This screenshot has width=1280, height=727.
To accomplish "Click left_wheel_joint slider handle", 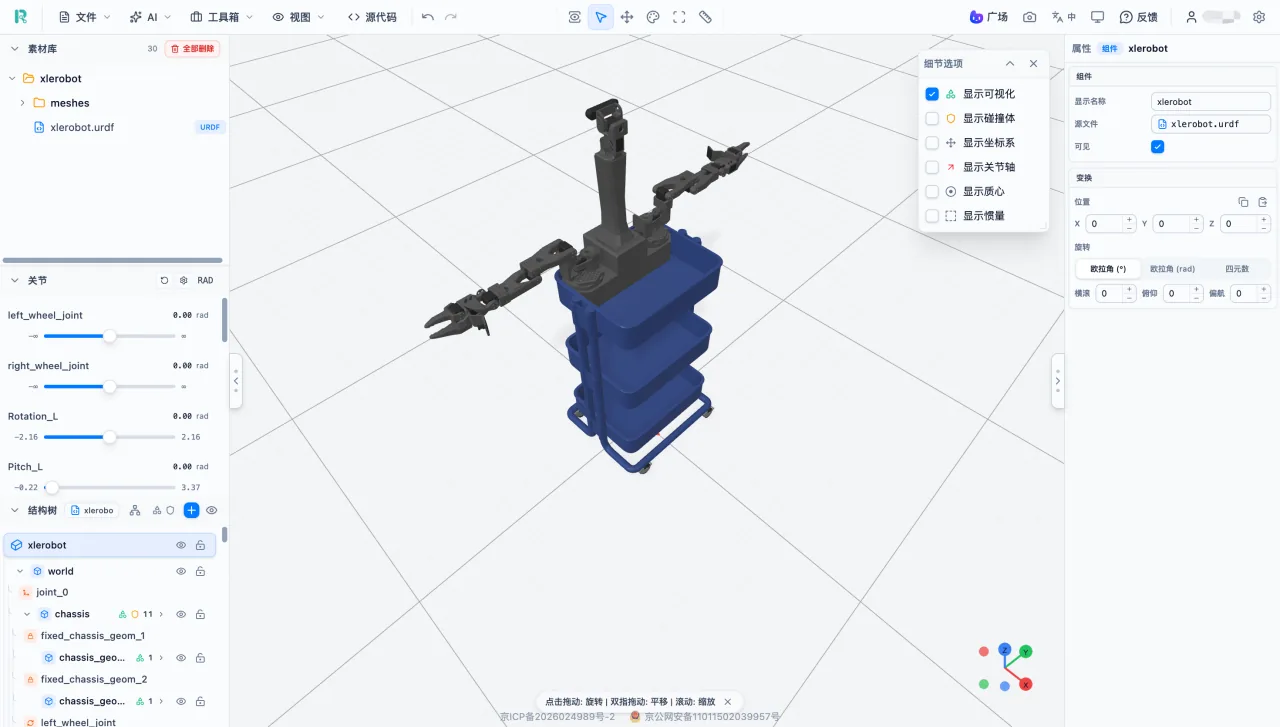I will [110, 336].
